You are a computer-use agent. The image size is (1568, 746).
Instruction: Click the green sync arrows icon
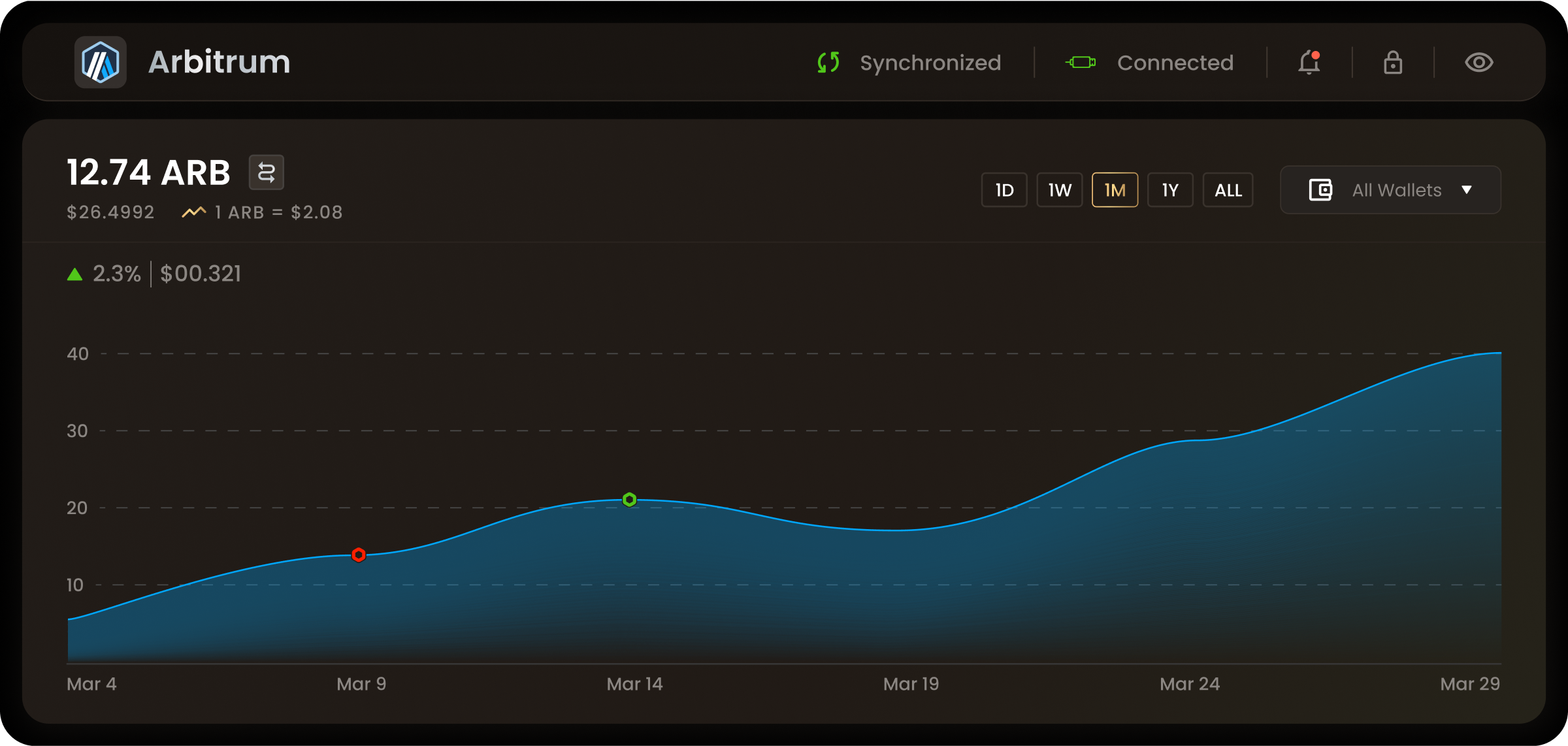(828, 63)
